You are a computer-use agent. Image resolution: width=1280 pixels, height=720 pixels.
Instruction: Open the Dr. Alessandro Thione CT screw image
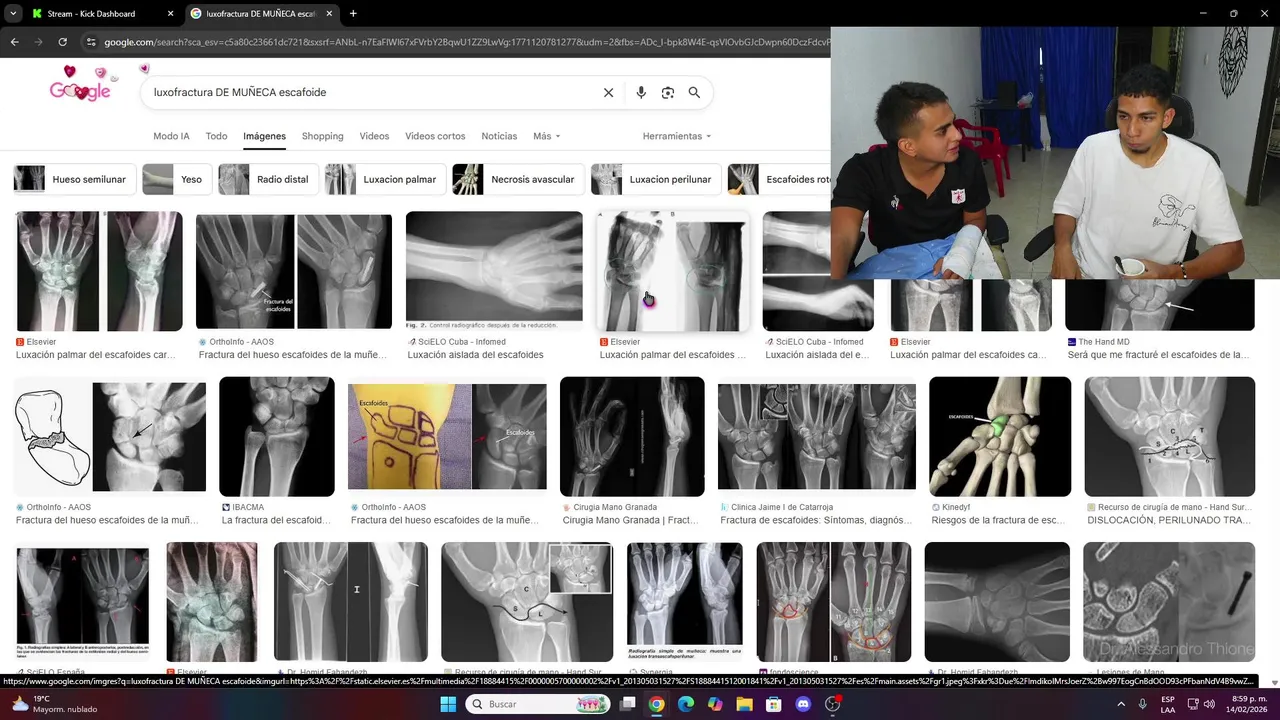[1169, 602]
